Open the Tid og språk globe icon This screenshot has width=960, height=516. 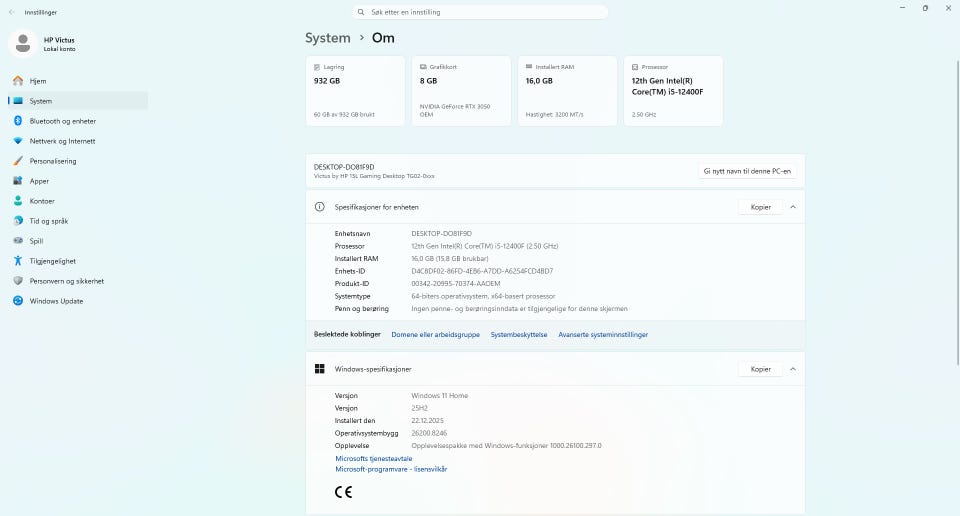[x=18, y=221]
